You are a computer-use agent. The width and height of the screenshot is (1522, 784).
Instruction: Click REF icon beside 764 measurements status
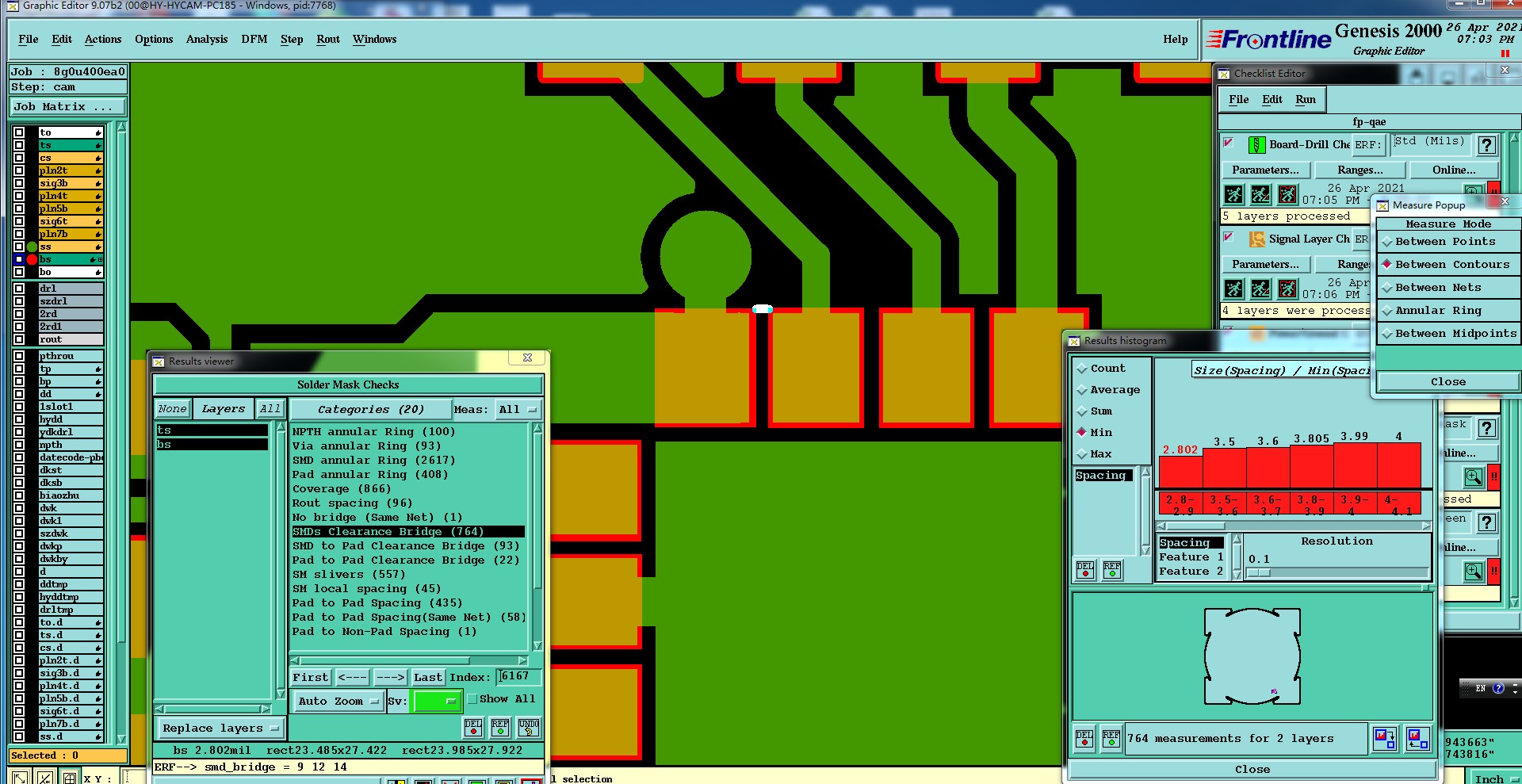(1111, 739)
